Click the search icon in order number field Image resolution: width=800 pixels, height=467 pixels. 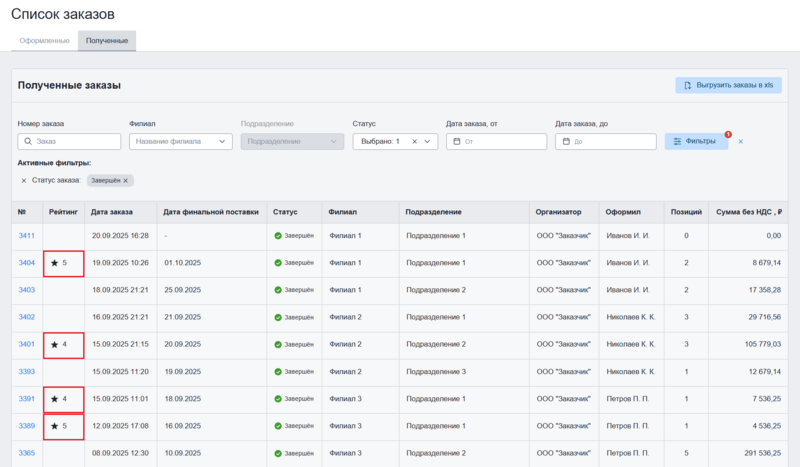tap(28, 142)
